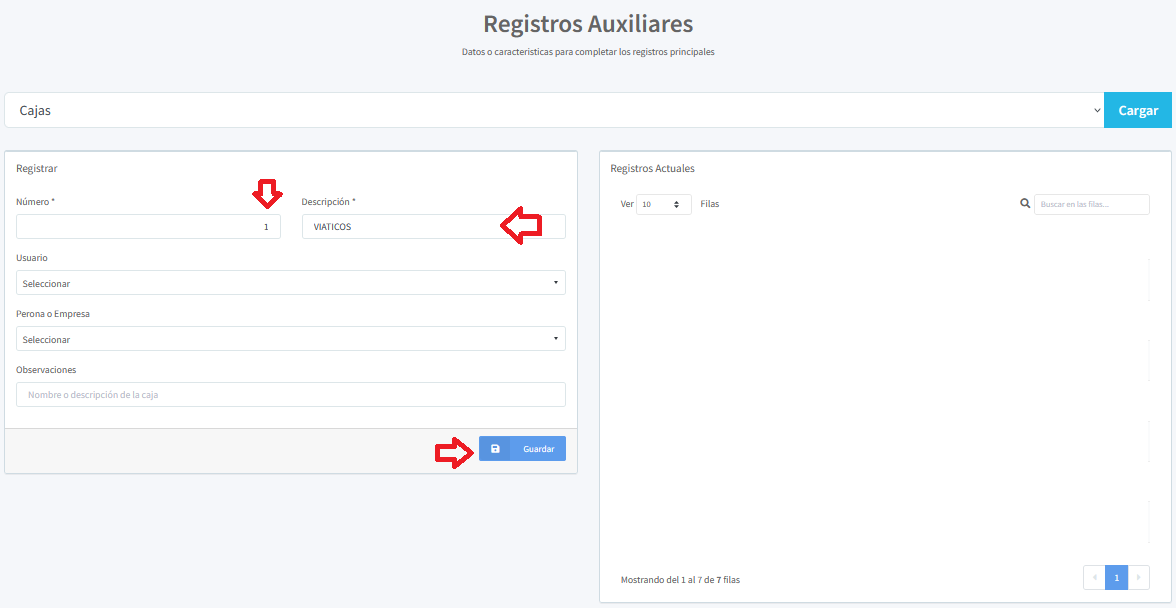Click the Número field label
This screenshot has height=608, width=1176.
coord(35,202)
